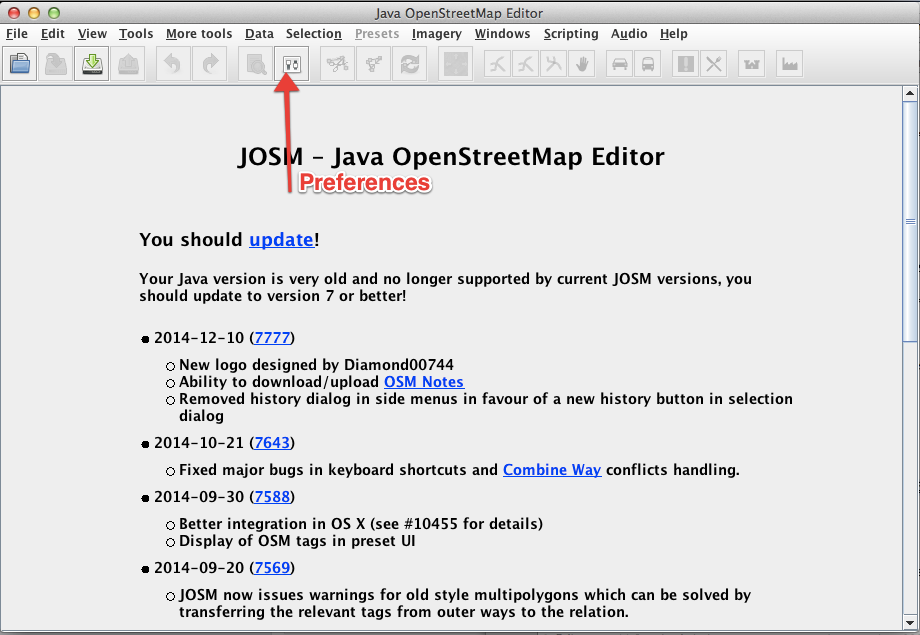Click the date text 2014-09-30

199,496
